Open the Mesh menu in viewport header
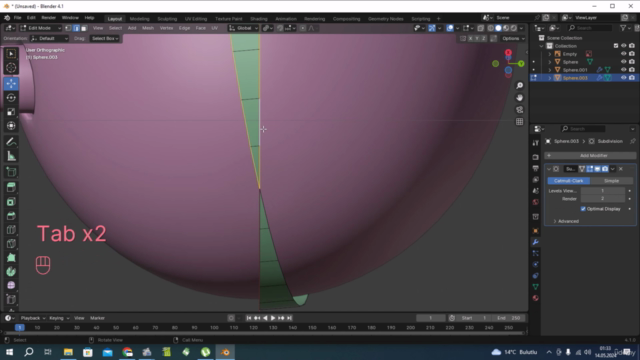The width and height of the screenshot is (640, 360). click(148, 28)
